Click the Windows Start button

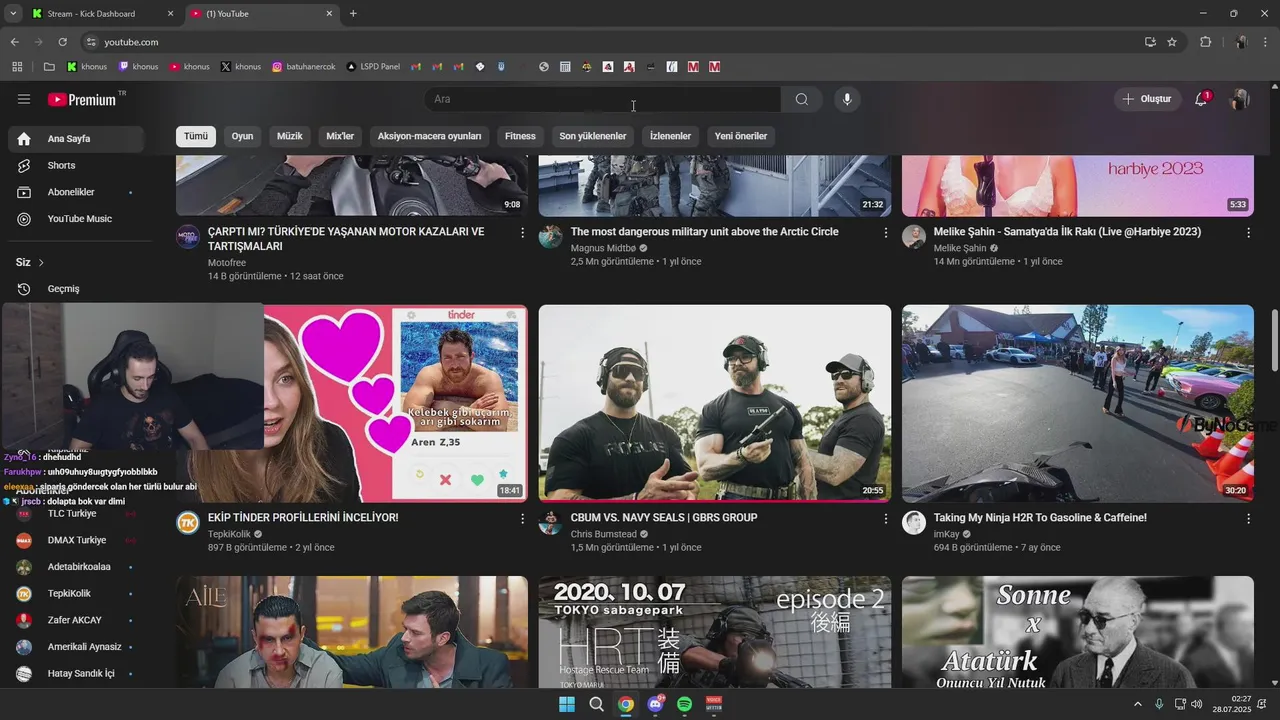pos(567,704)
